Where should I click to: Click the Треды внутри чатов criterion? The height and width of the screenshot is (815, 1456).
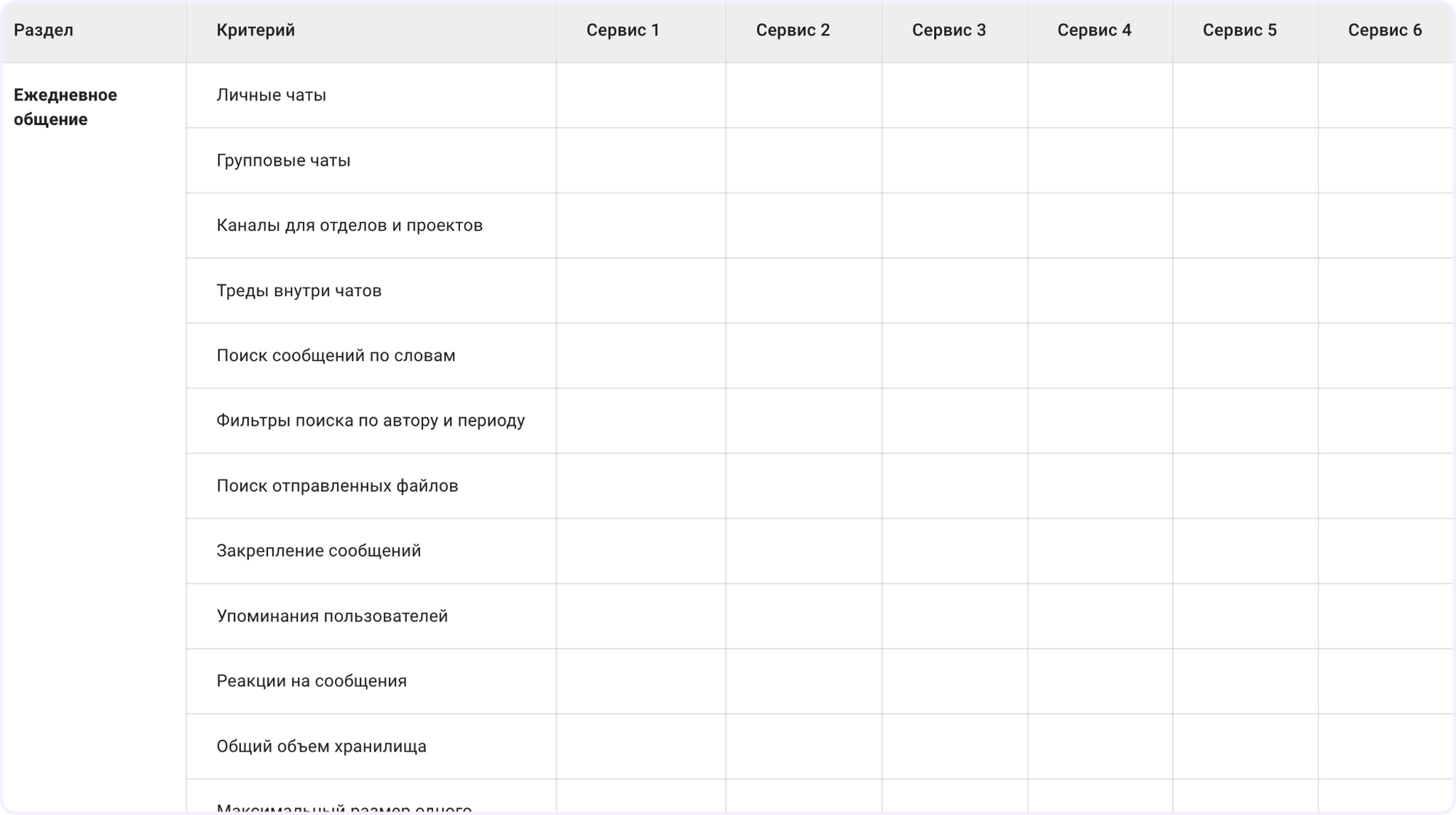298,291
